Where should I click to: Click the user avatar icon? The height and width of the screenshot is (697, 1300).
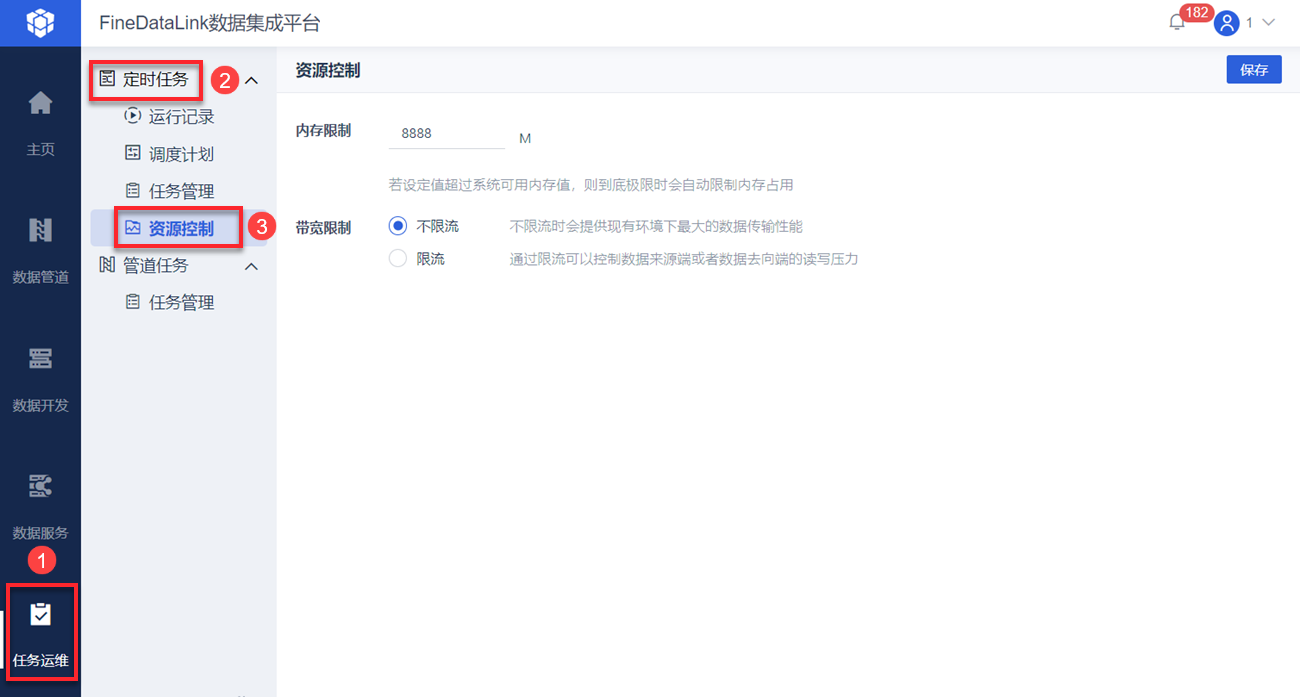(1227, 23)
